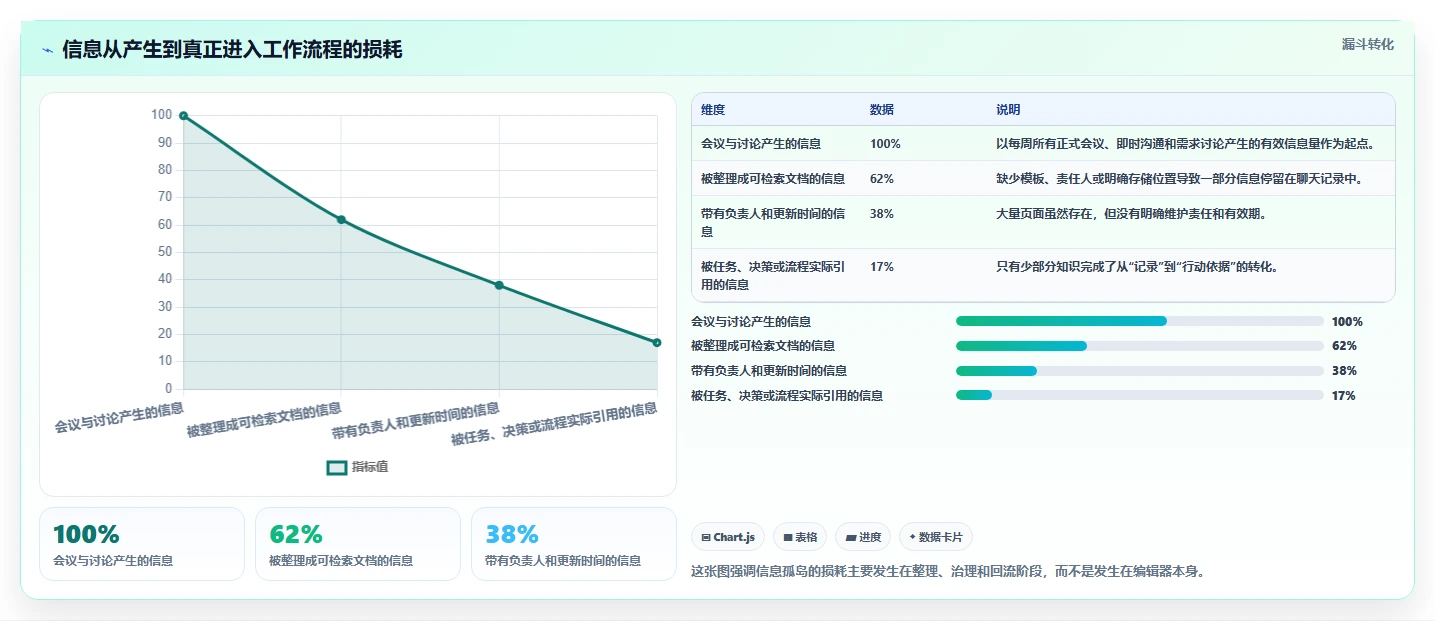Click the x-axis label 带有负责人和更新时间的信息 on the chart
1435x621 pixels.
click(x=416, y=422)
